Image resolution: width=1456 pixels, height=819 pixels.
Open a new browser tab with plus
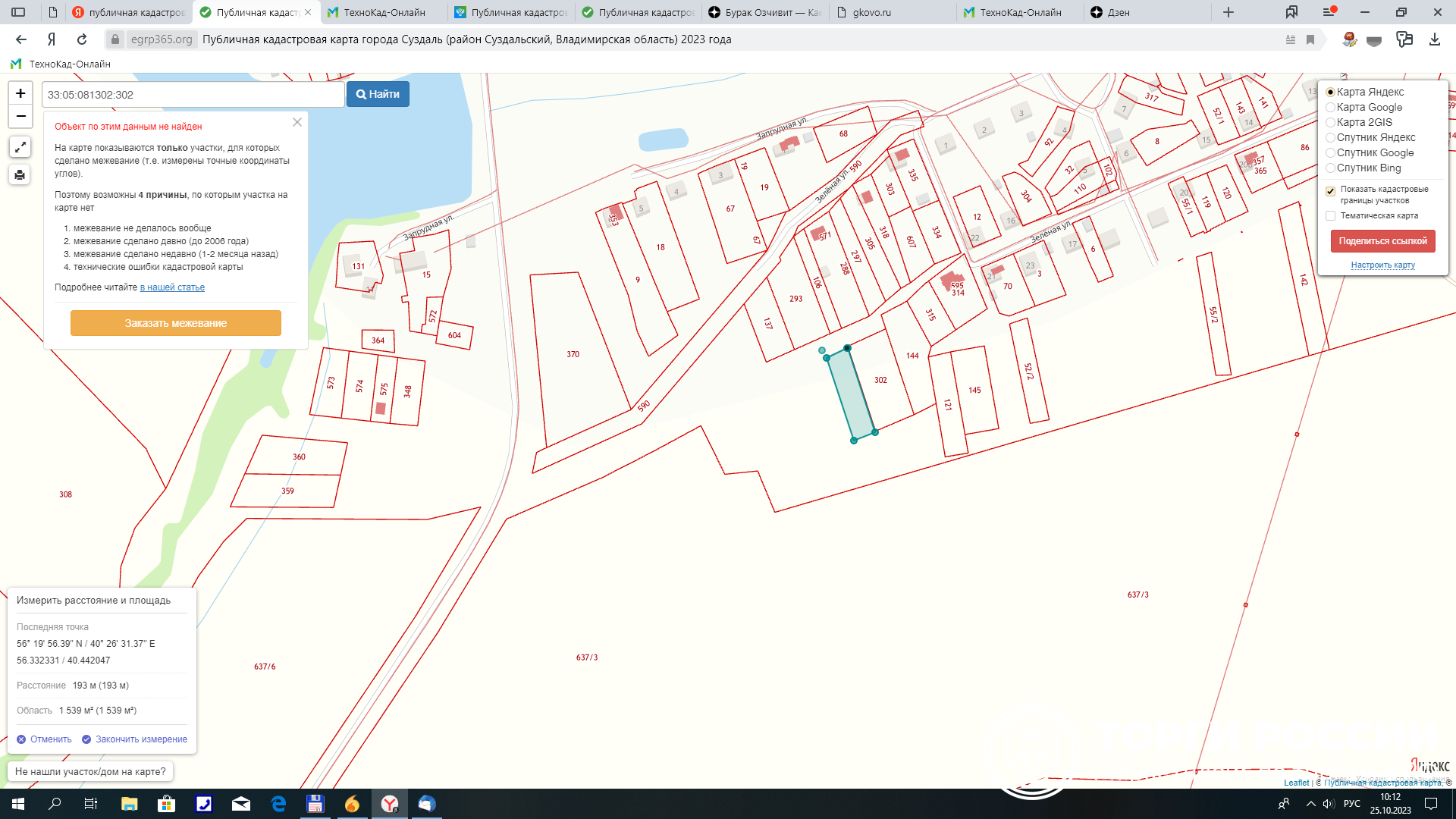point(1228,12)
